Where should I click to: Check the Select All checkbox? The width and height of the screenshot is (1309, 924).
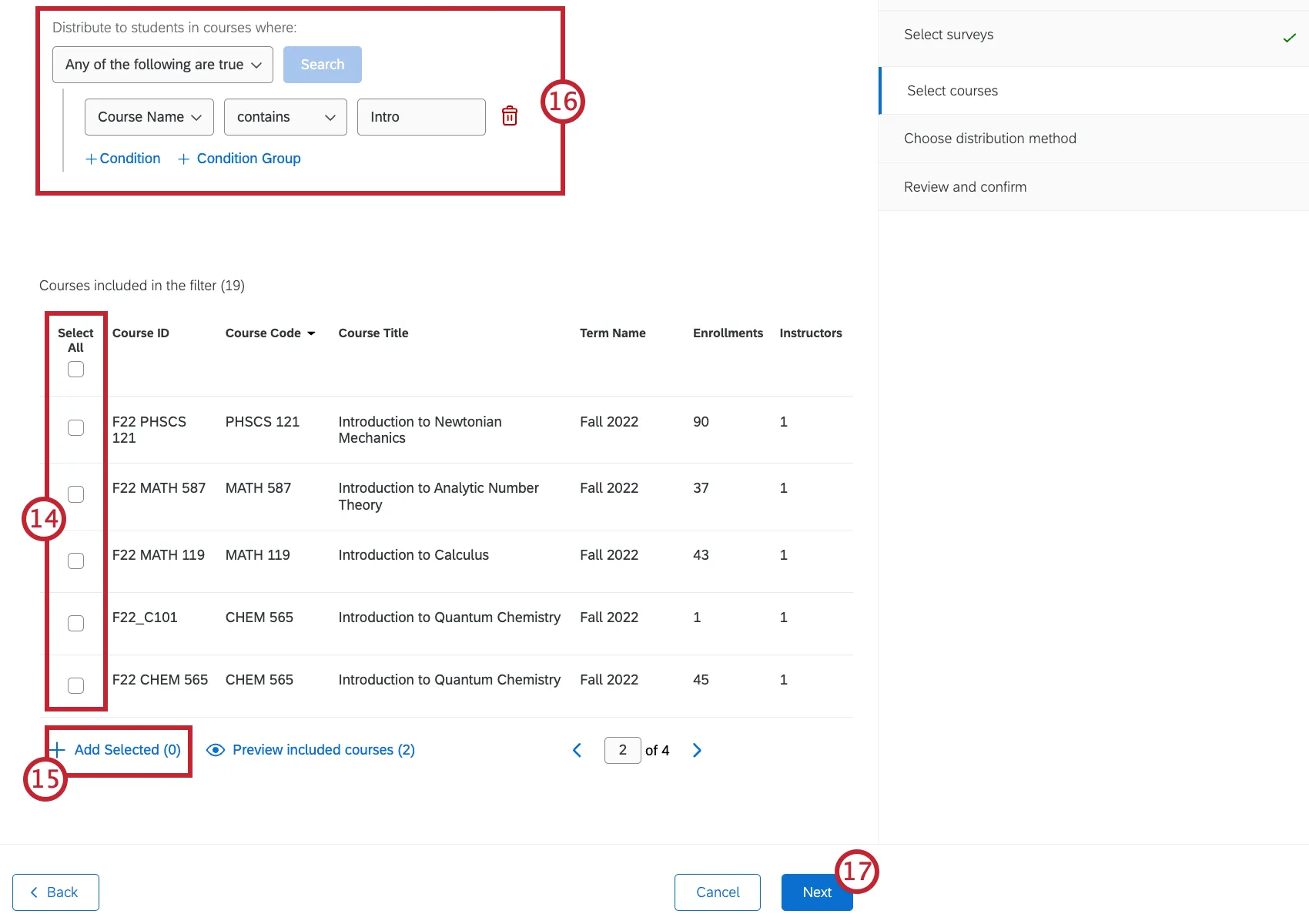tap(75, 369)
